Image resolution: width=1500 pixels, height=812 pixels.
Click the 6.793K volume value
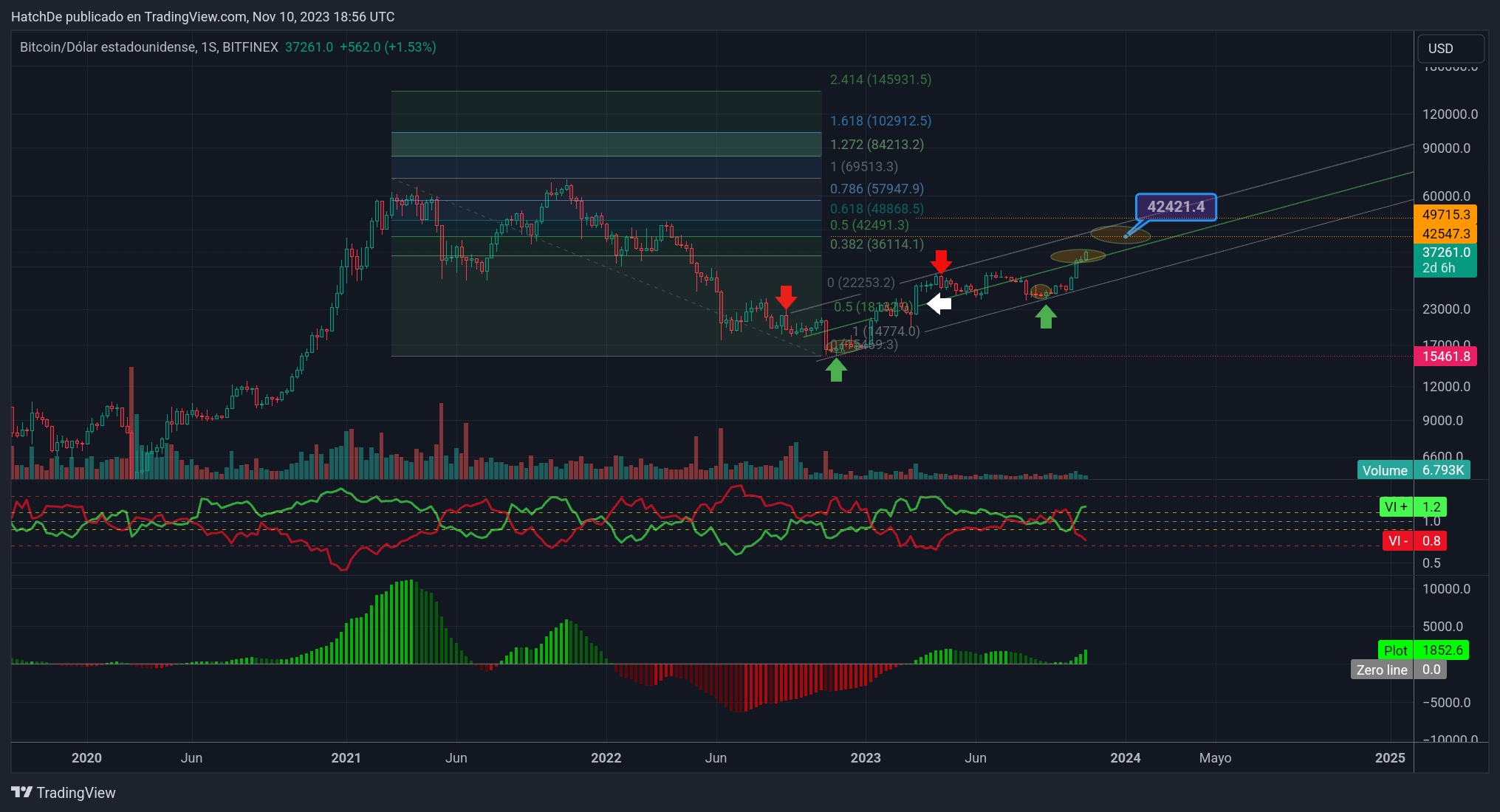coord(1442,470)
